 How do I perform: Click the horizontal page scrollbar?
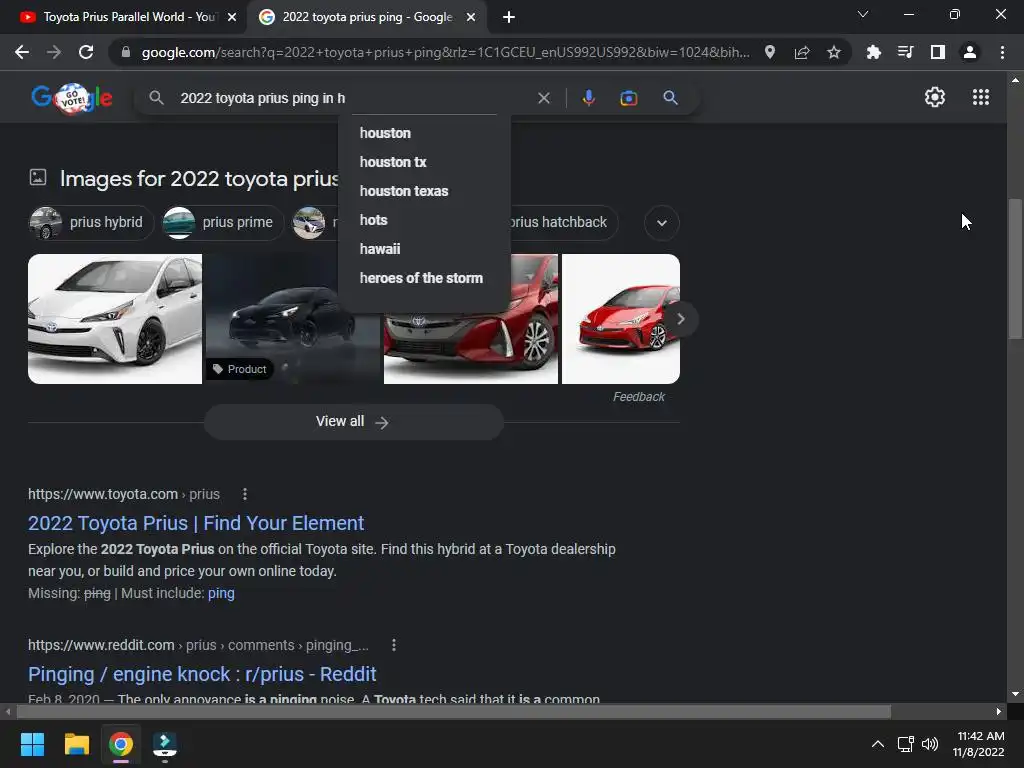tap(453, 711)
